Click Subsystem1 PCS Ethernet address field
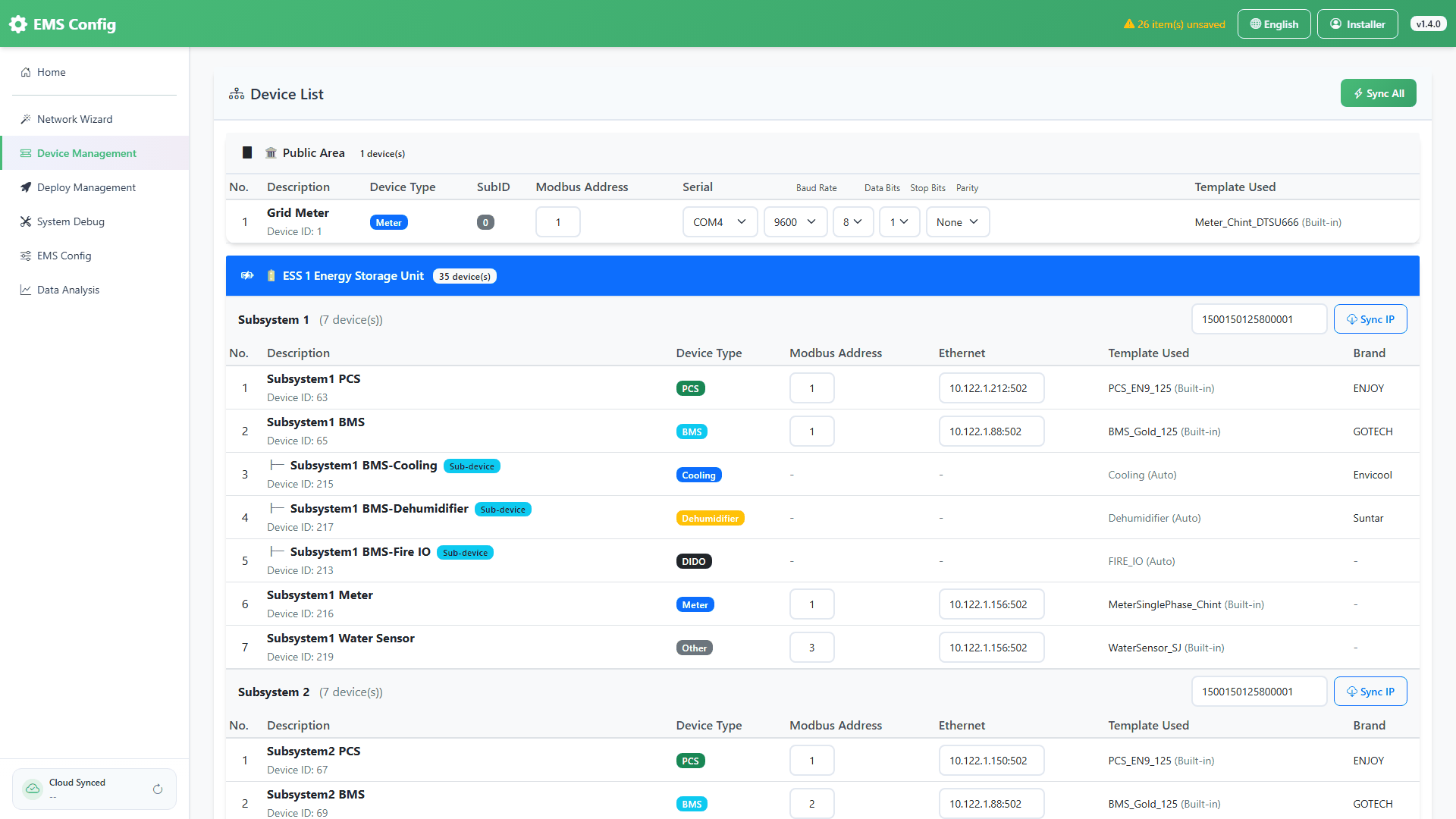This screenshot has width=1456, height=819. pos(991,388)
